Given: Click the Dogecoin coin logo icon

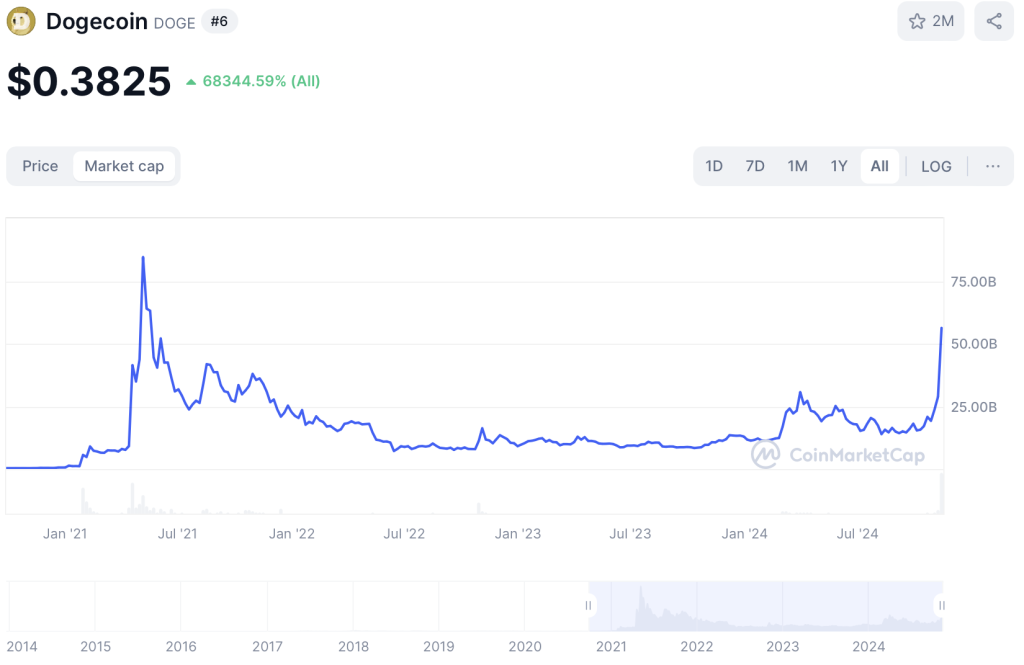Looking at the screenshot, I should 21,22.
